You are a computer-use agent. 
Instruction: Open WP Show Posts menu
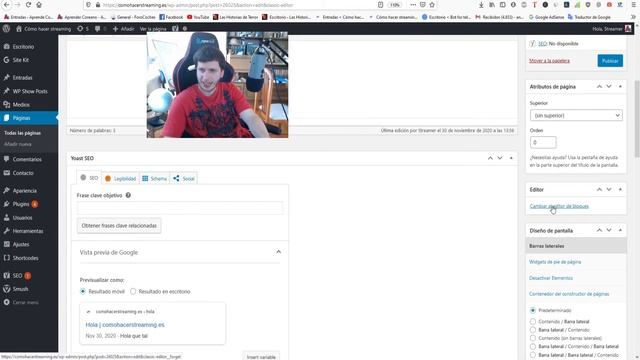pyautogui.click(x=29, y=91)
